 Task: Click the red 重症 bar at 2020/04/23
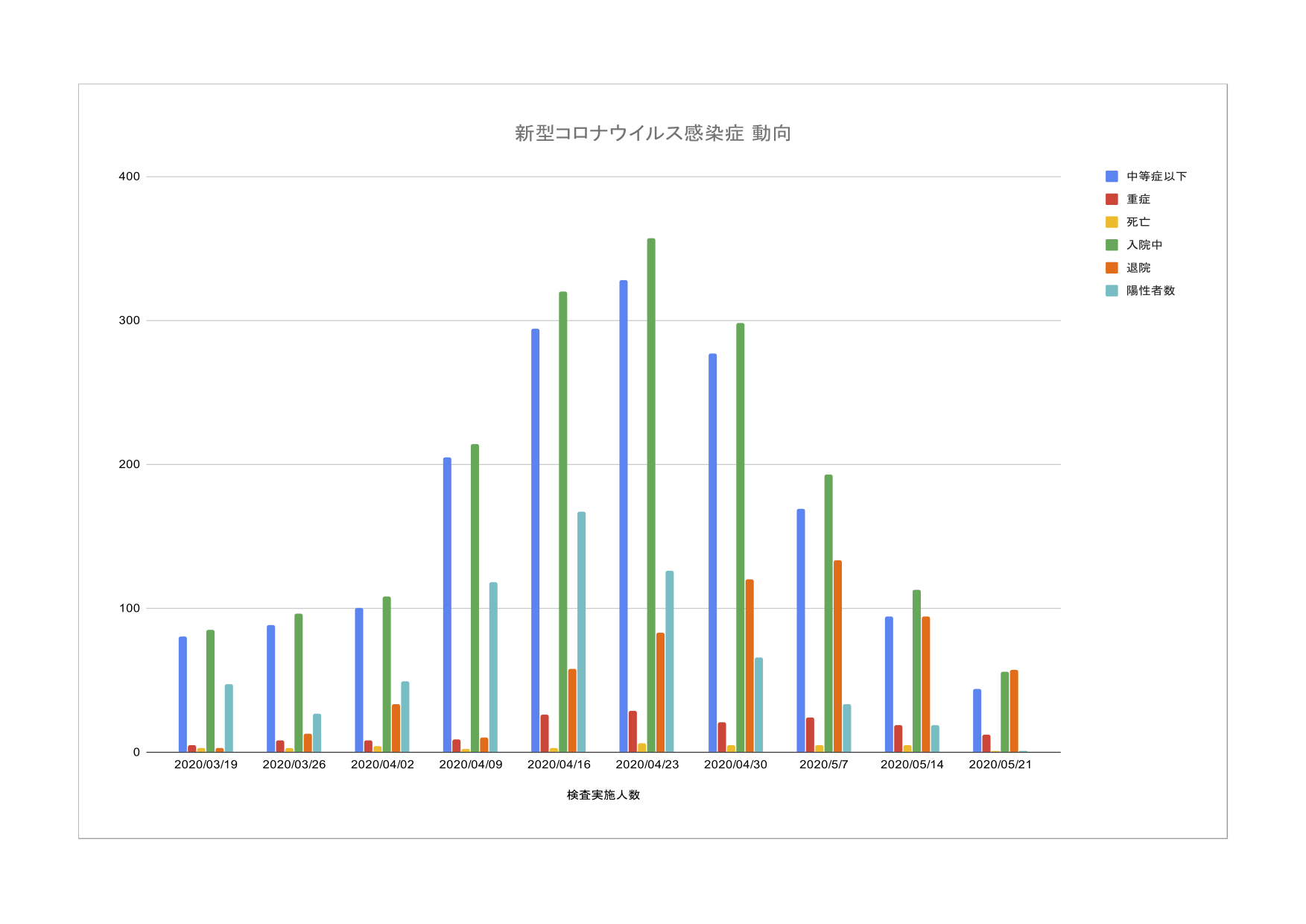point(633,731)
